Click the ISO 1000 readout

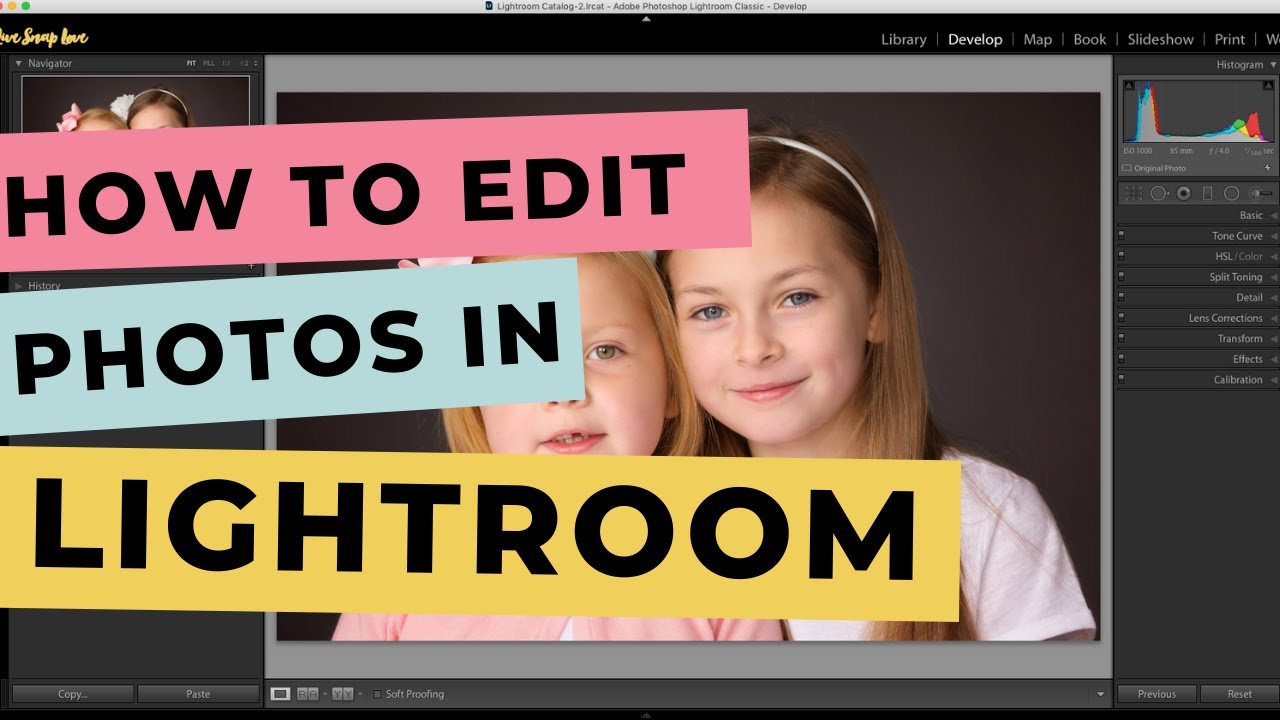pyautogui.click(x=1138, y=151)
